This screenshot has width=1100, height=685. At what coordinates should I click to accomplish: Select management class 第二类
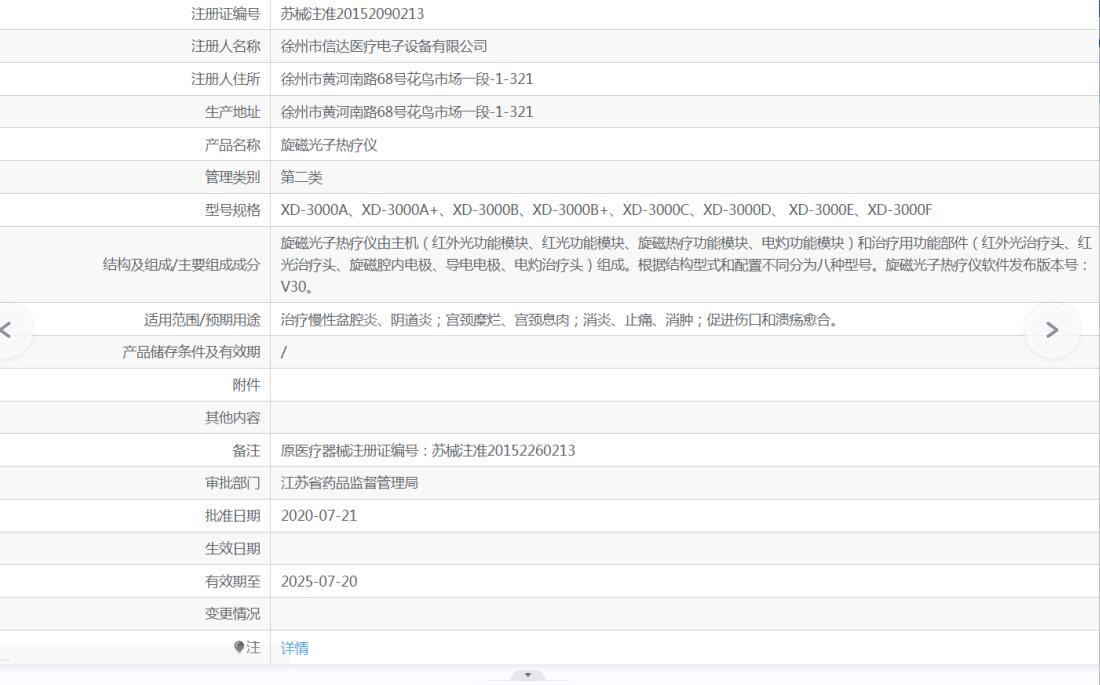[x=302, y=177]
